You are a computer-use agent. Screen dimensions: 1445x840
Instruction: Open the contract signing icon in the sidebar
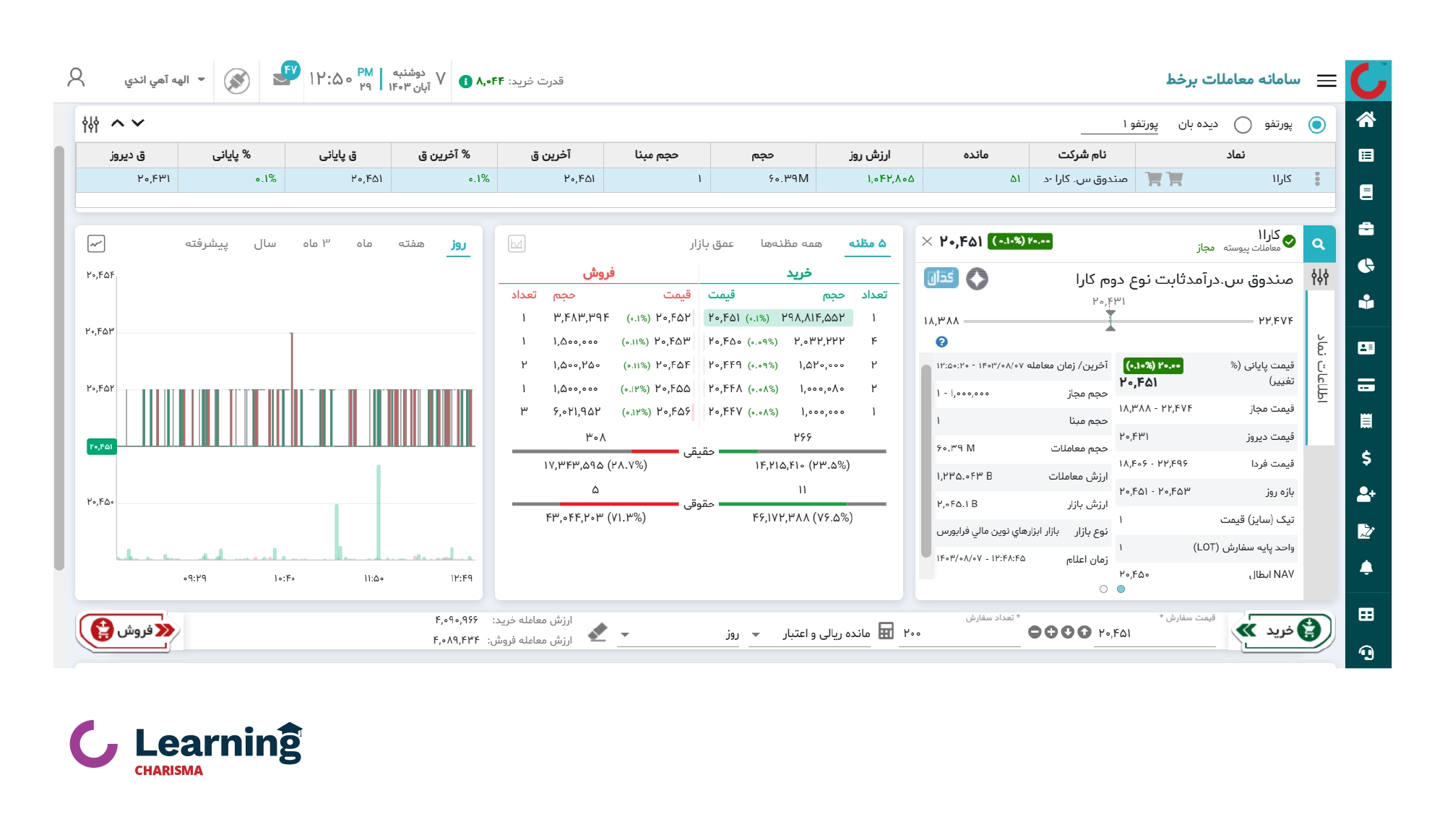coord(1366,532)
